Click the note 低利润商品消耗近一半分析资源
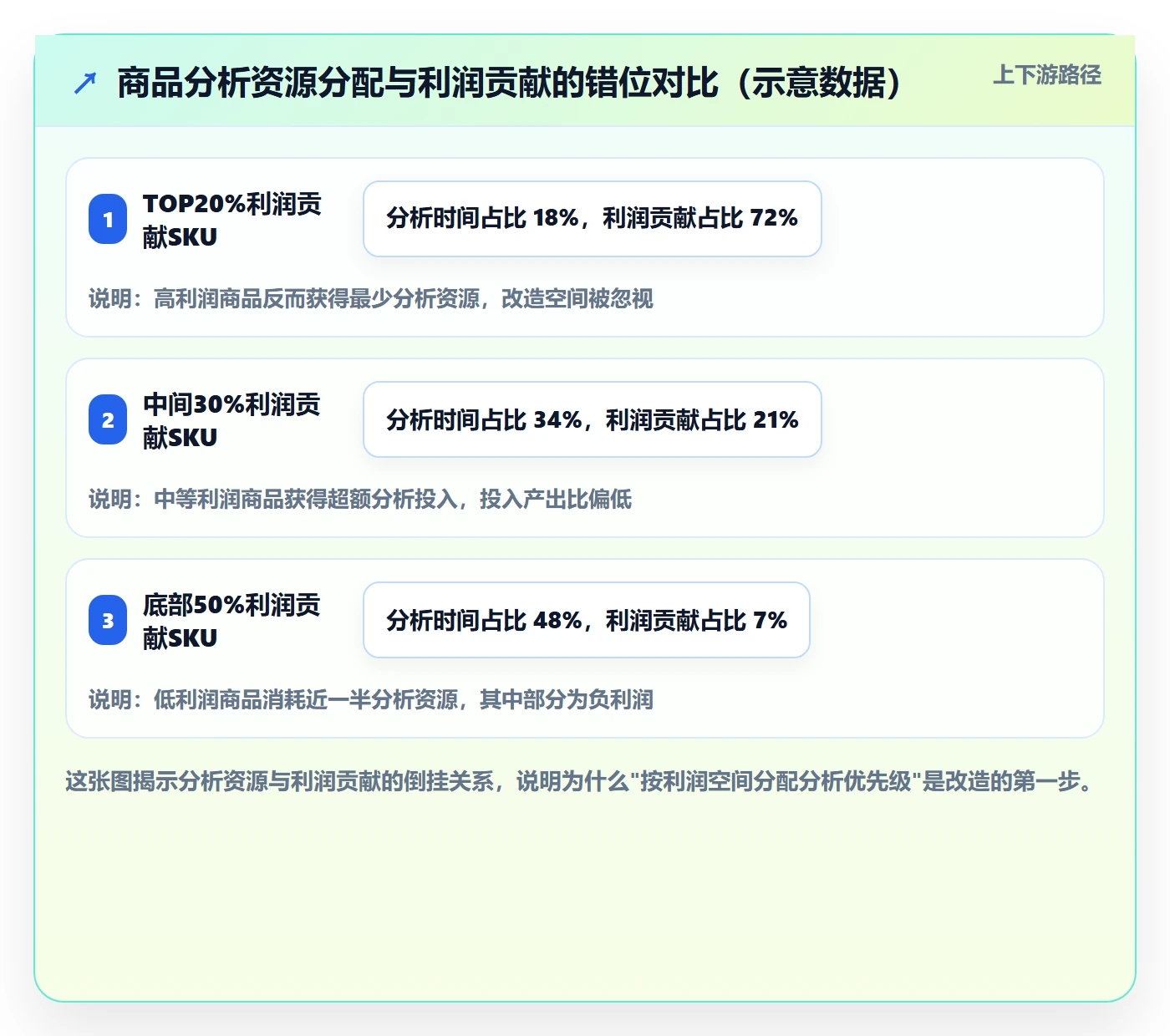 click(x=371, y=699)
